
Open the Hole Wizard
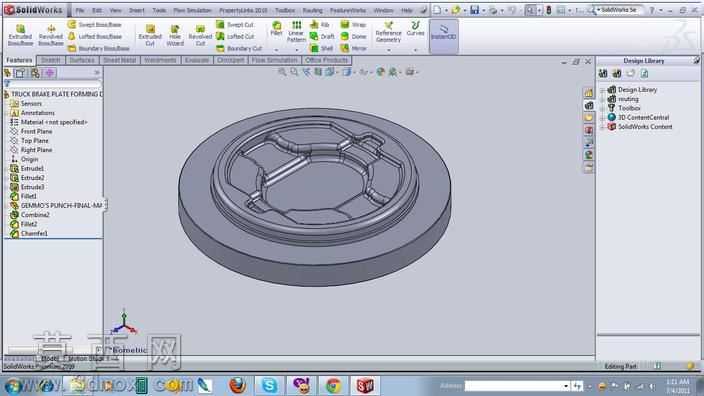pyautogui.click(x=175, y=35)
